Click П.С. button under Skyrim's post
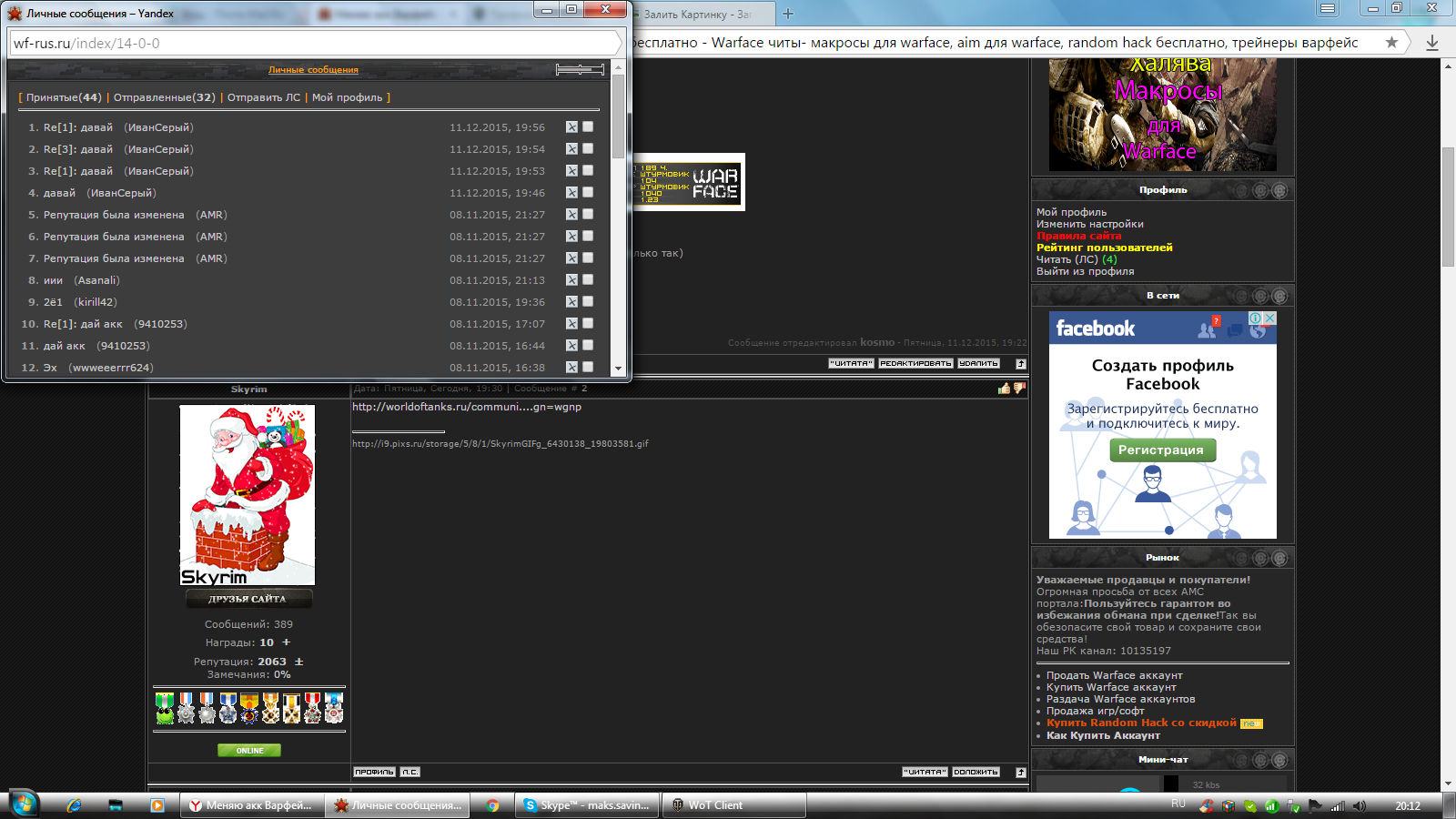1456x819 pixels. point(410,773)
